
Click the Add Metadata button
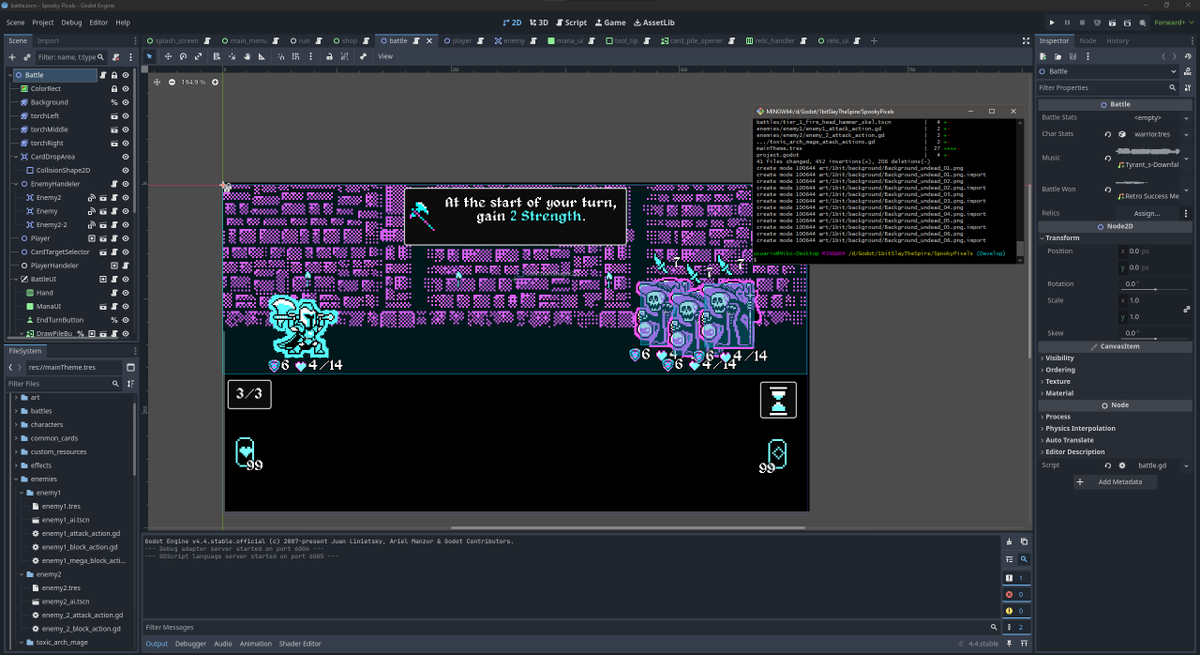[x=1115, y=482]
